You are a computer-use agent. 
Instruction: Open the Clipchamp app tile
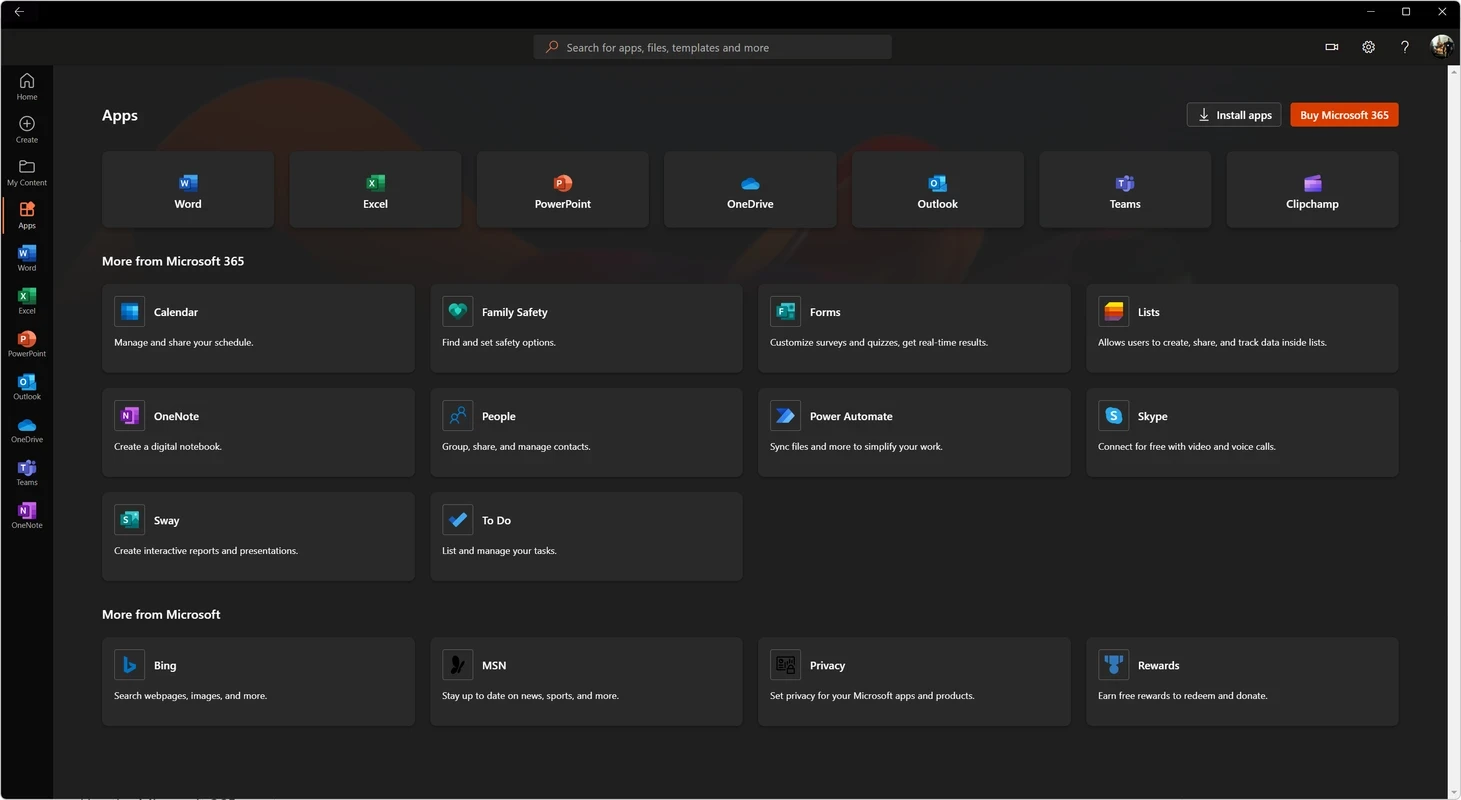tap(1312, 190)
